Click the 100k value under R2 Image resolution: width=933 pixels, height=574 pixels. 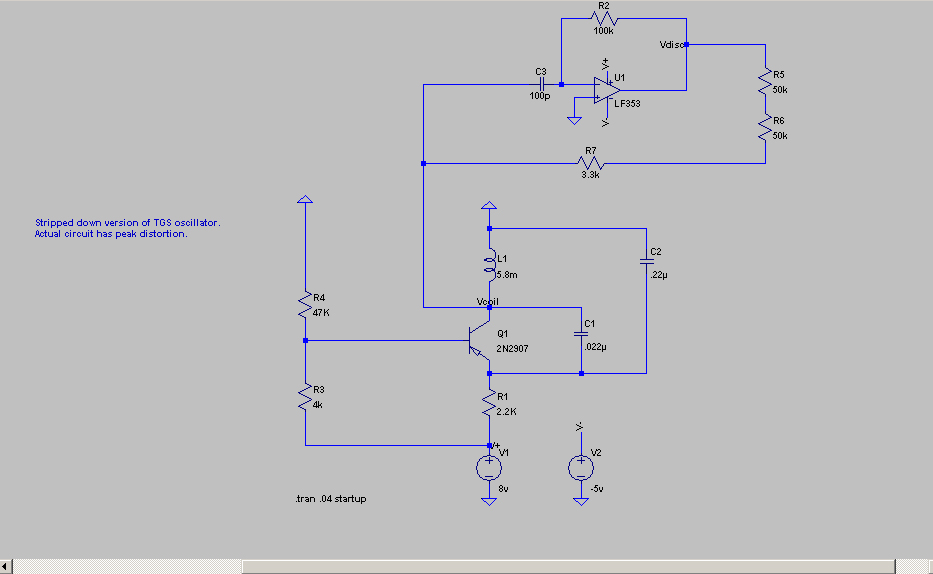603,30
